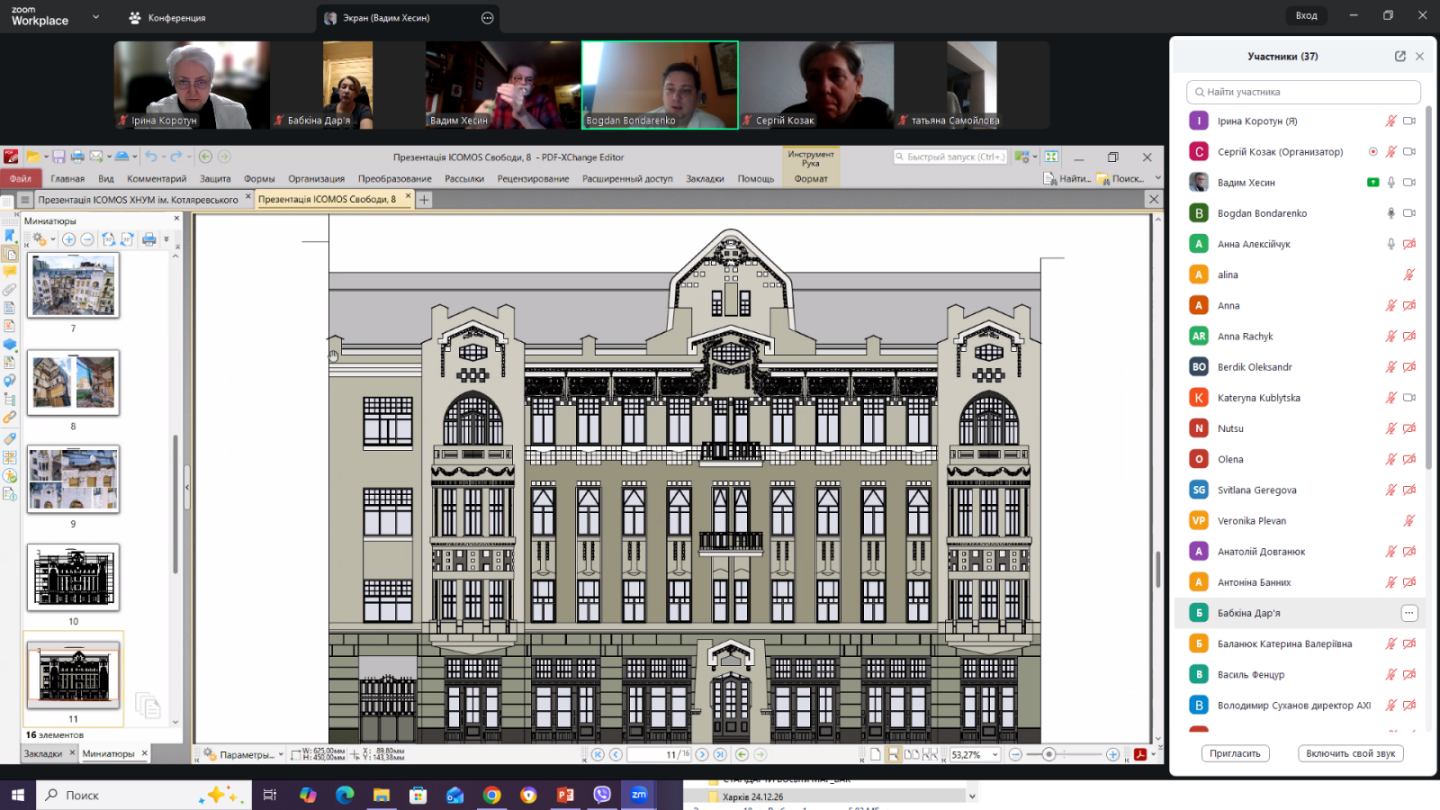Image resolution: width=1440 pixels, height=810 pixels.
Task: Click the scanner icon in the quick toolbar
Action: pyautogui.click(x=121, y=156)
